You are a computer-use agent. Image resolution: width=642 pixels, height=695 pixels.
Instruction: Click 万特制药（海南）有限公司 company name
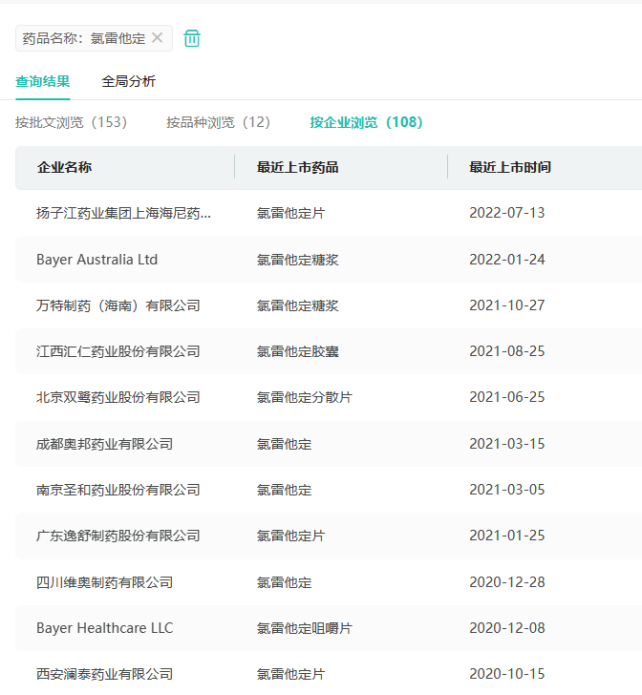118,305
